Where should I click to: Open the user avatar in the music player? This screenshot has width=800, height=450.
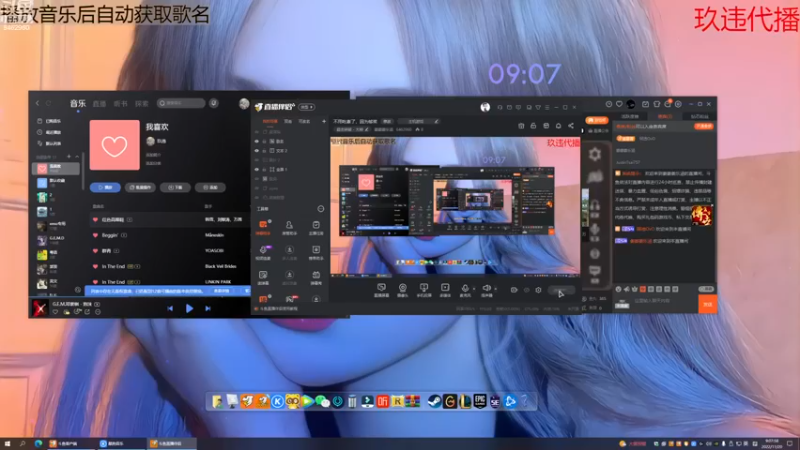[x=244, y=104]
